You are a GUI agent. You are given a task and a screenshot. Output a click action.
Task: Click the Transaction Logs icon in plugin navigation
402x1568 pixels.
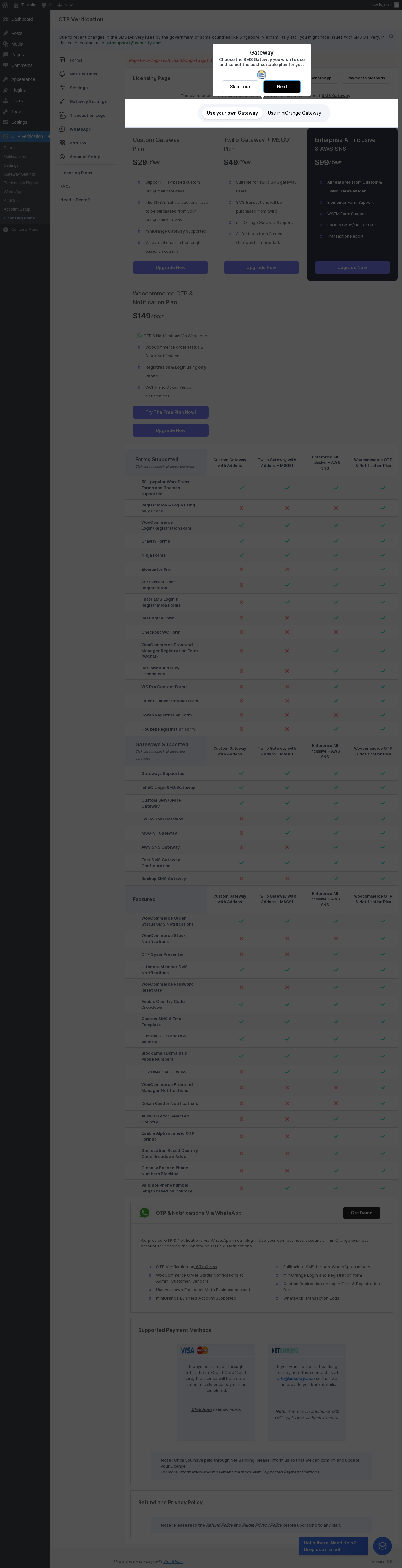click(62, 115)
